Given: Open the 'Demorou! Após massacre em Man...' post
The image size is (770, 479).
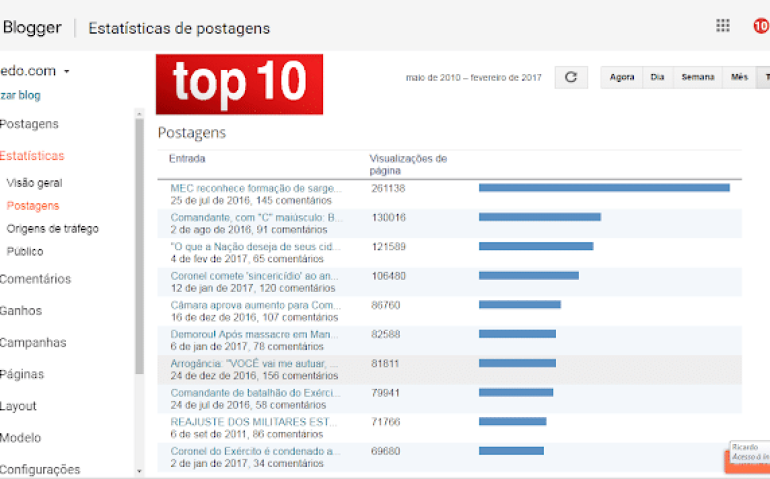Looking at the screenshot, I should coord(254,335).
